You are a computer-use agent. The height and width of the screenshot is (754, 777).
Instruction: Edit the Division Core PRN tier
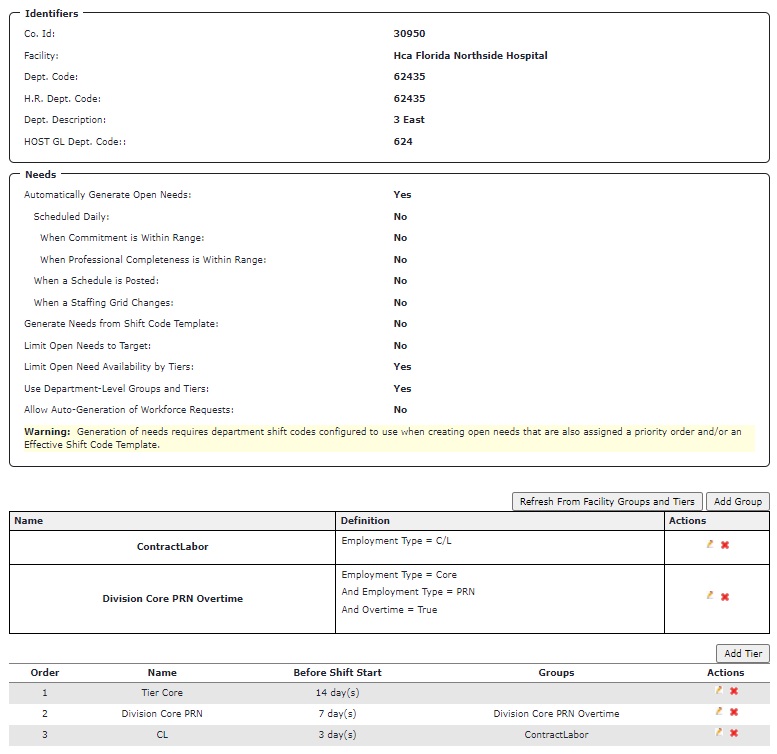(x=719, y=711)
